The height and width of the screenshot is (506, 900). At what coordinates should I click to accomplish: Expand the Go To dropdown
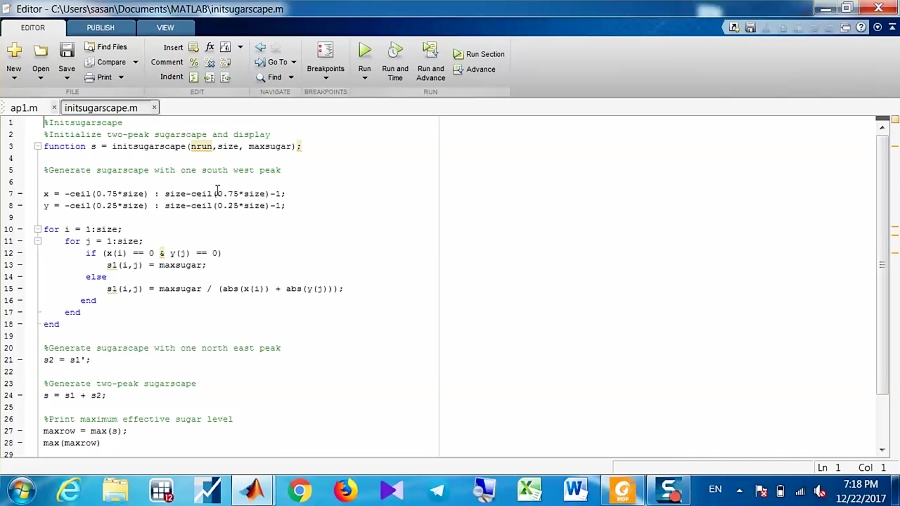pyautogui.click(x=294, y=62)
